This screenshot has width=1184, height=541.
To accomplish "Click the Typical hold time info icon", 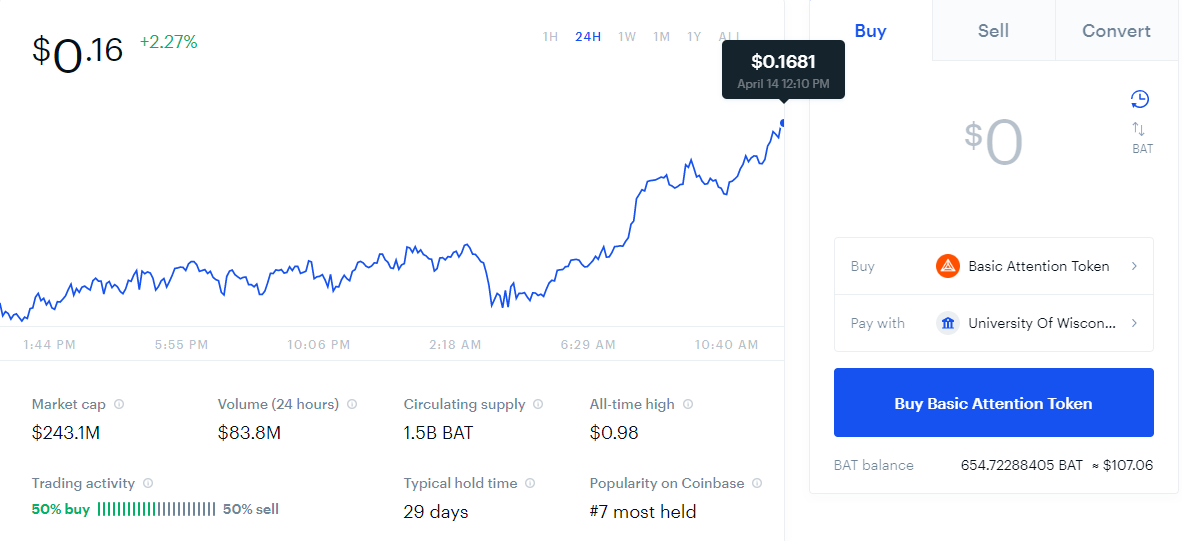I will (x=530, y=483).
